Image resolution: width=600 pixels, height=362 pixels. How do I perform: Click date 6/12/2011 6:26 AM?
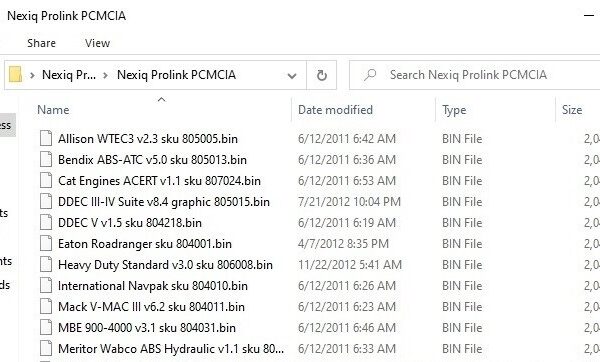pos(347,286)
